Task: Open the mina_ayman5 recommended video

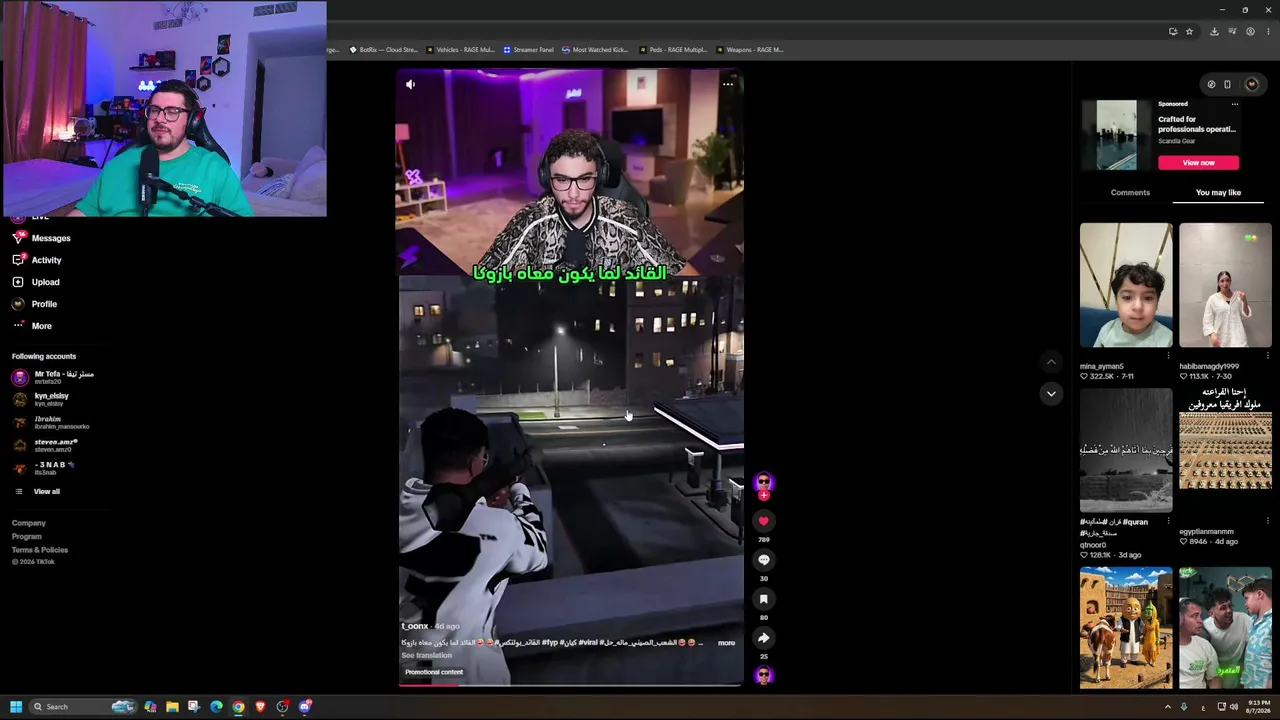Action: [x=1126, y=285]
